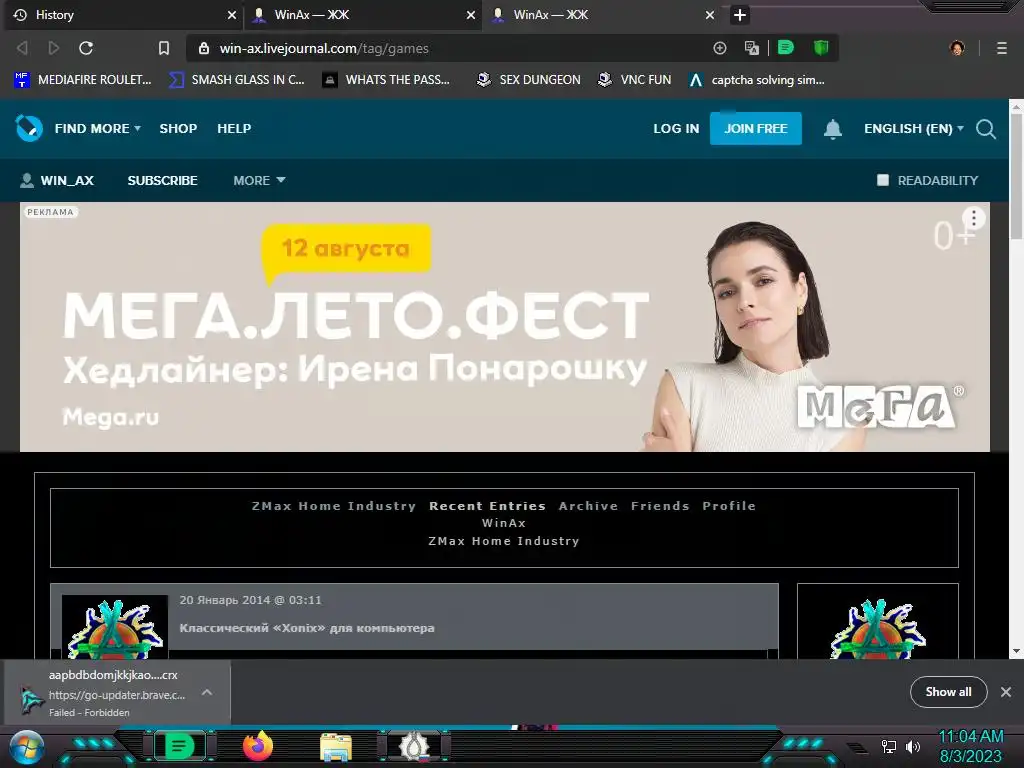This screenshot has width=1024, height=768.
Task: Open File Explorer from the taskbar
Action: point(336,747)
